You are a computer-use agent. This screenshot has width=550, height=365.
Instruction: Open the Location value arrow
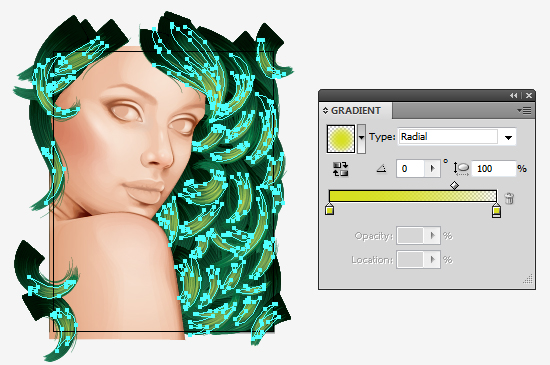pos(432,260)
